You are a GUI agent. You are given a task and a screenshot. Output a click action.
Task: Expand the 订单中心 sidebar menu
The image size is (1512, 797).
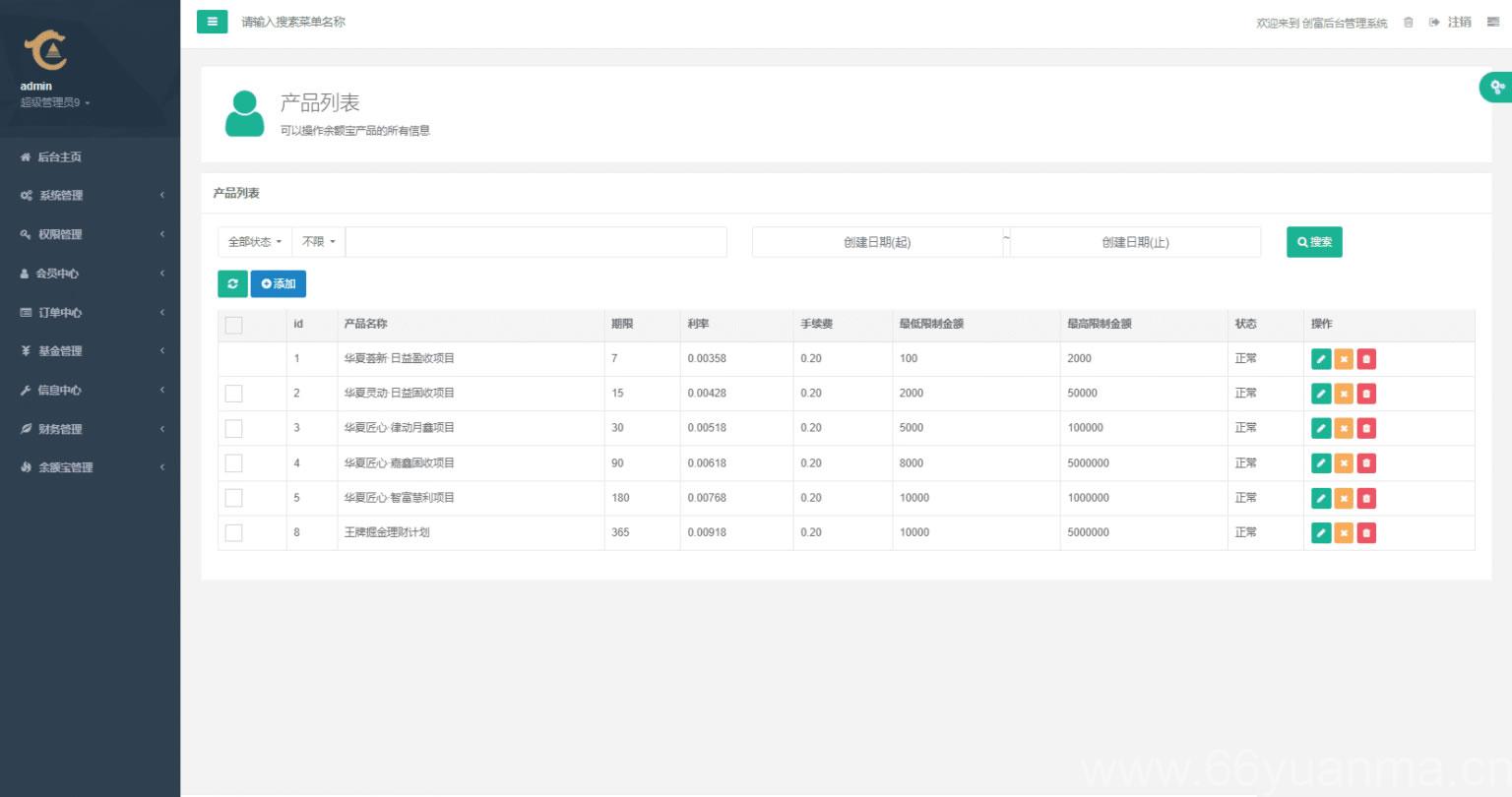pos(91,312)
